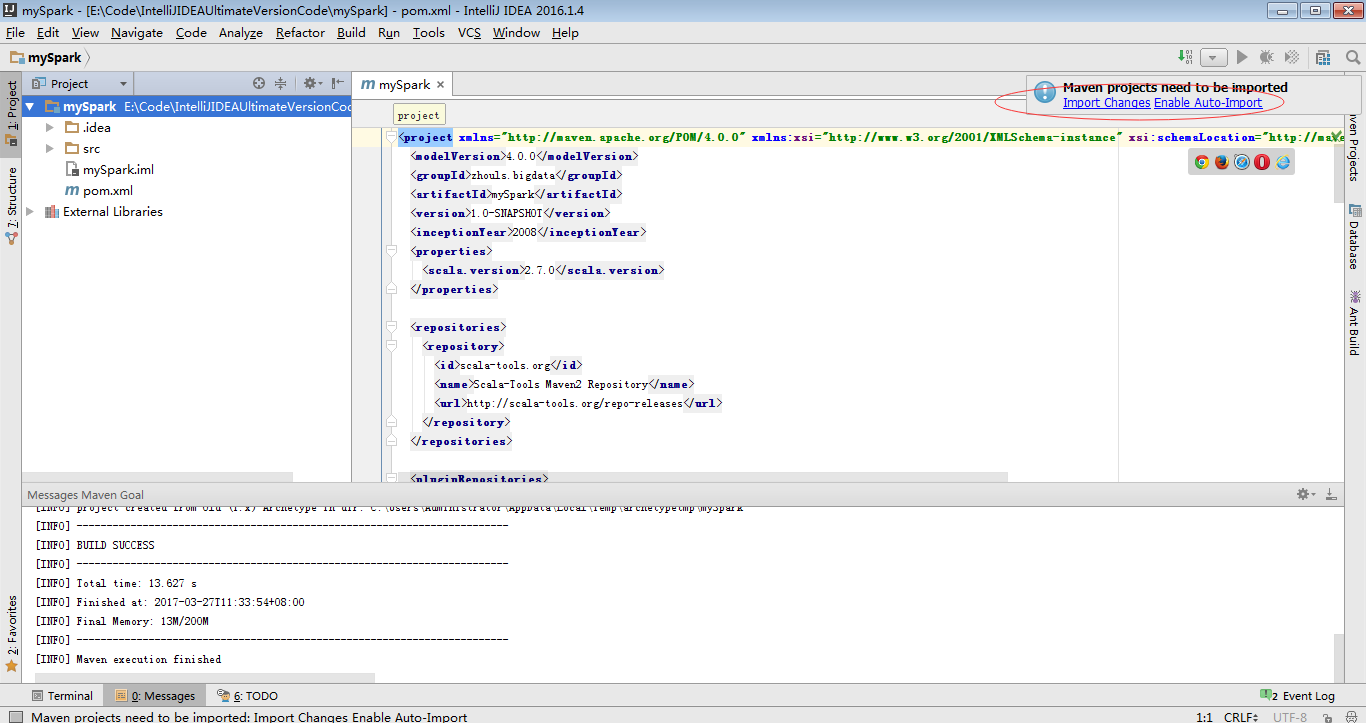Hide the Project tool window with pin icon
The image size is (1366, 723).
point(338,83)
